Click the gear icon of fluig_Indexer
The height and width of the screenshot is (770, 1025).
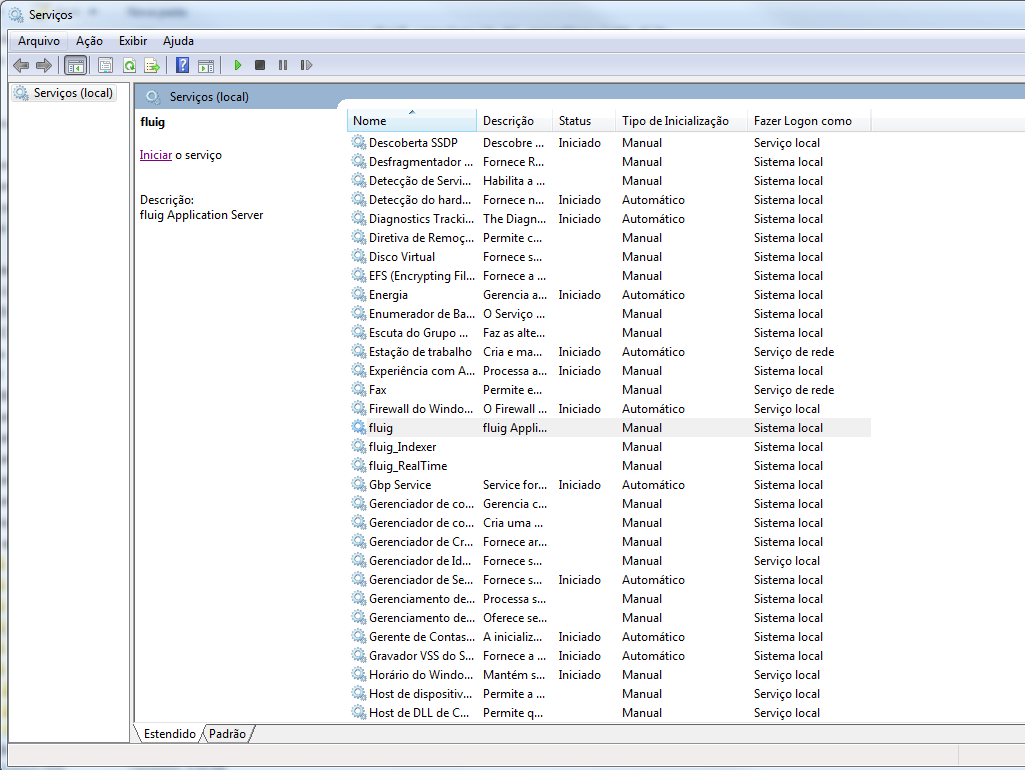[x=359, y=446]
